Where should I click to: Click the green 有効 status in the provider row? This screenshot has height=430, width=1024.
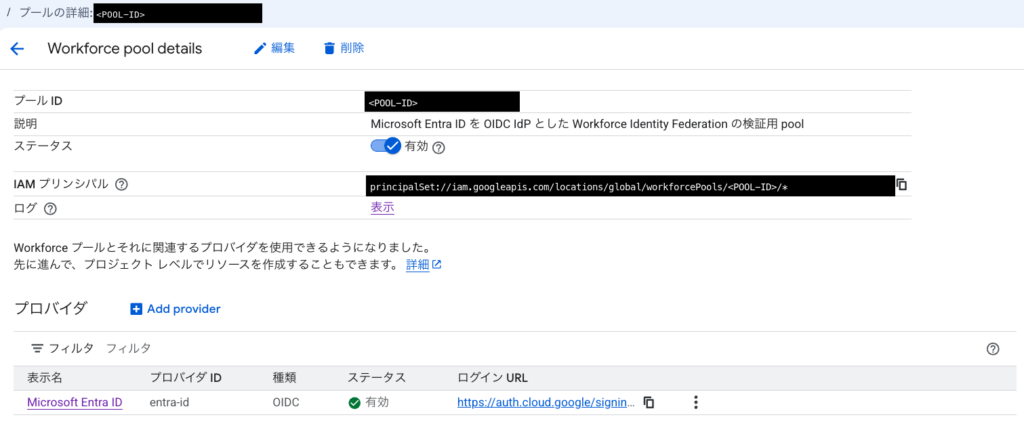[x=368, y=403]
